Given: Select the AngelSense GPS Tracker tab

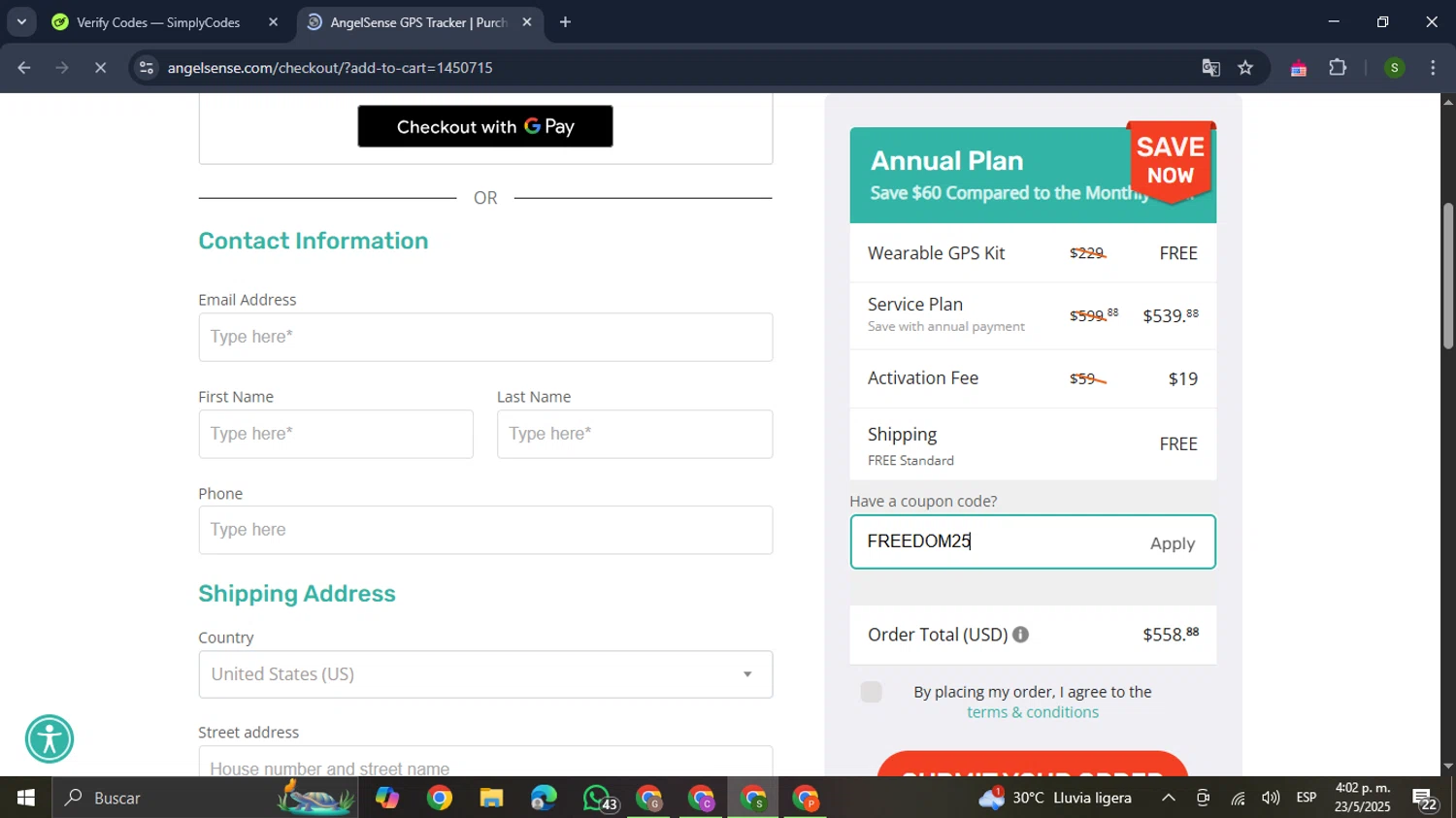Looking at the screenshot, I should 408,22.
